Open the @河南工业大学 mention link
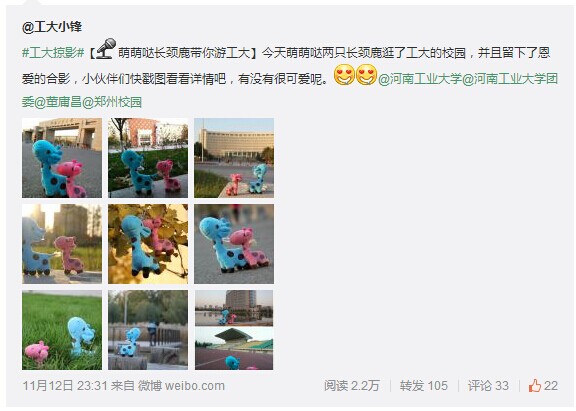This screenshot has width=576, height=411. point(420,78)
